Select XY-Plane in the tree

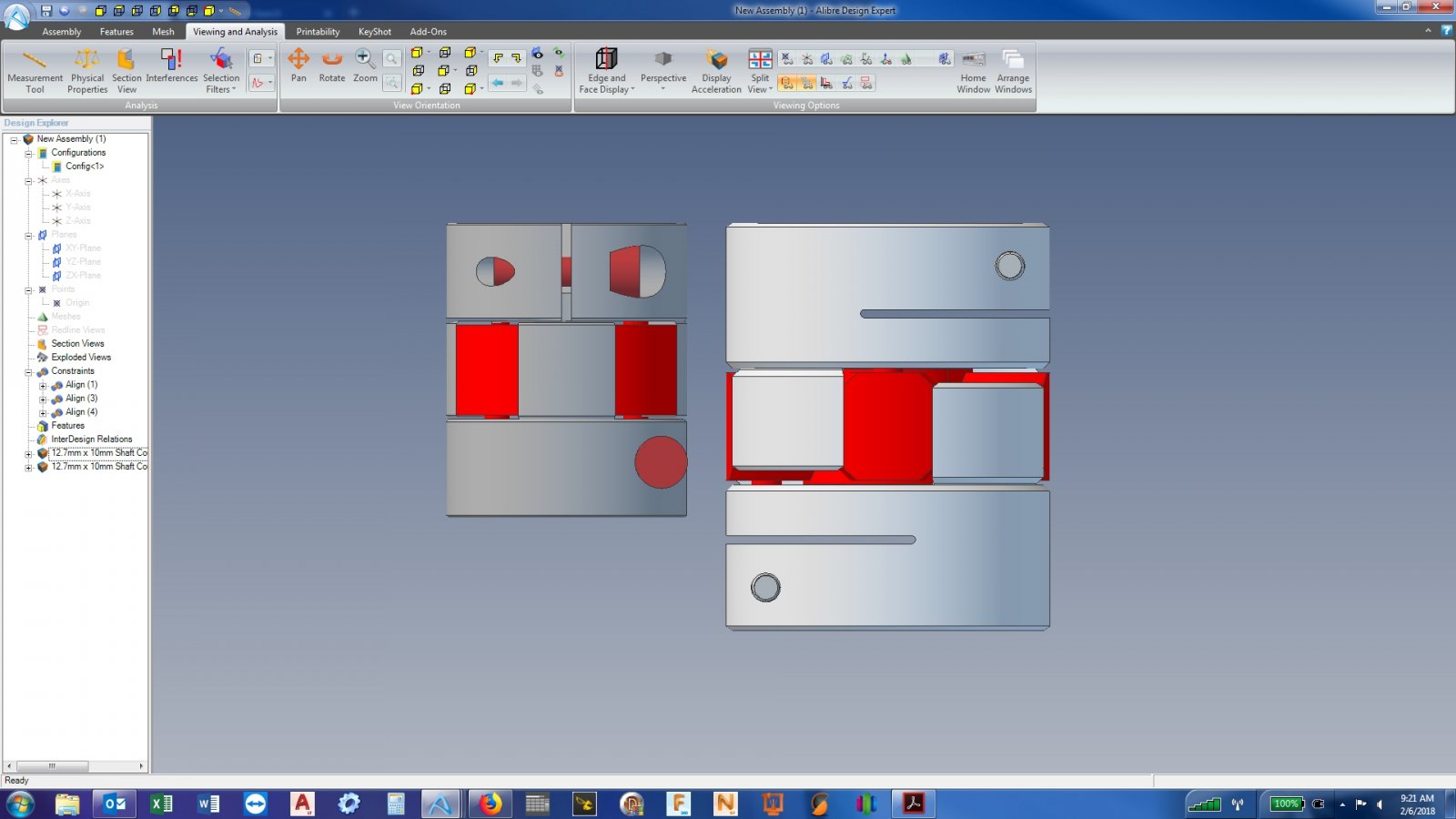point(83,248)
